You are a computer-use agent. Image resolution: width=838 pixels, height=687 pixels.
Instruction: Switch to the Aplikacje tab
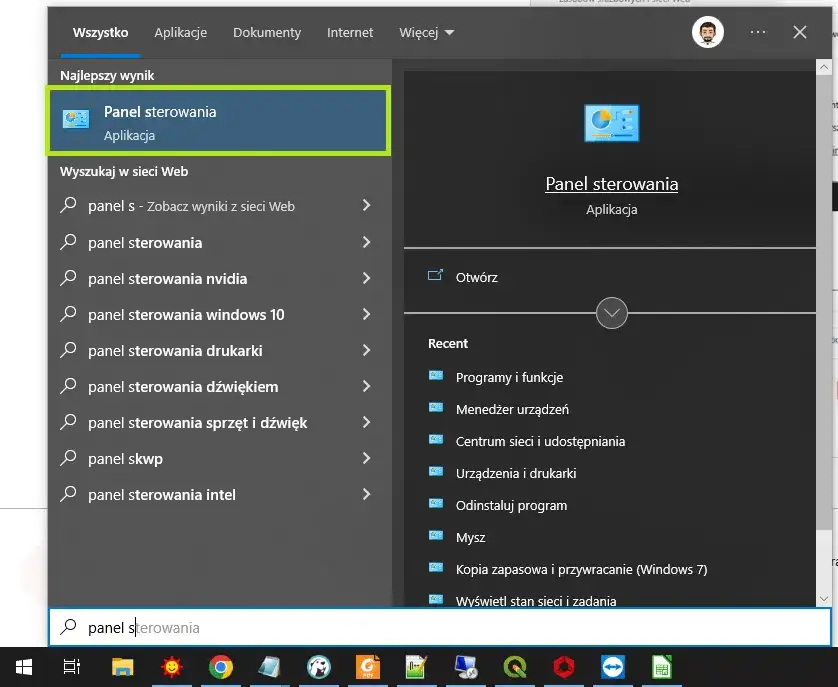pyautogui.click(x=180, y=32)
